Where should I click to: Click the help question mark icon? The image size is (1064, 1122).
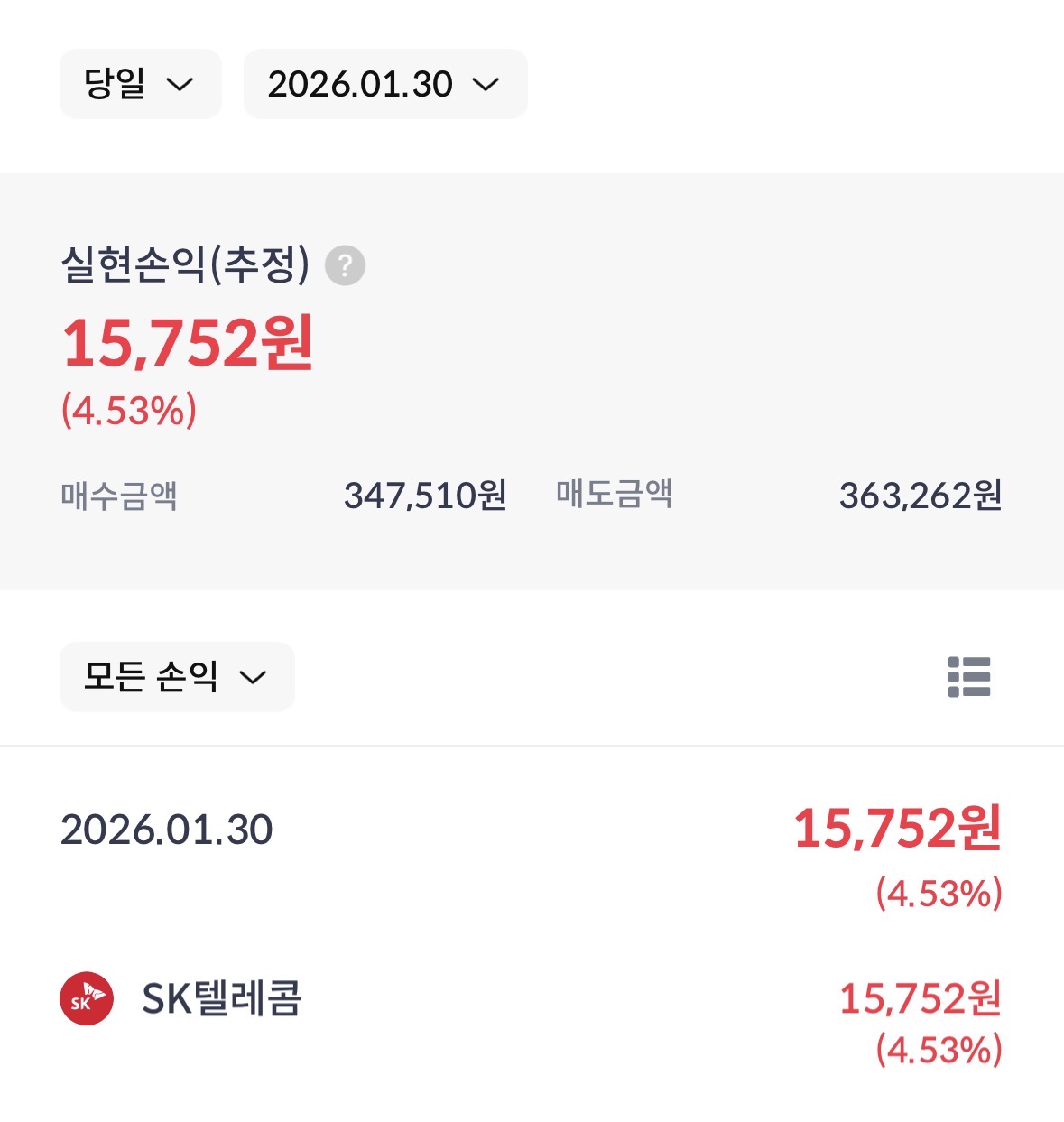coord(345,265)
